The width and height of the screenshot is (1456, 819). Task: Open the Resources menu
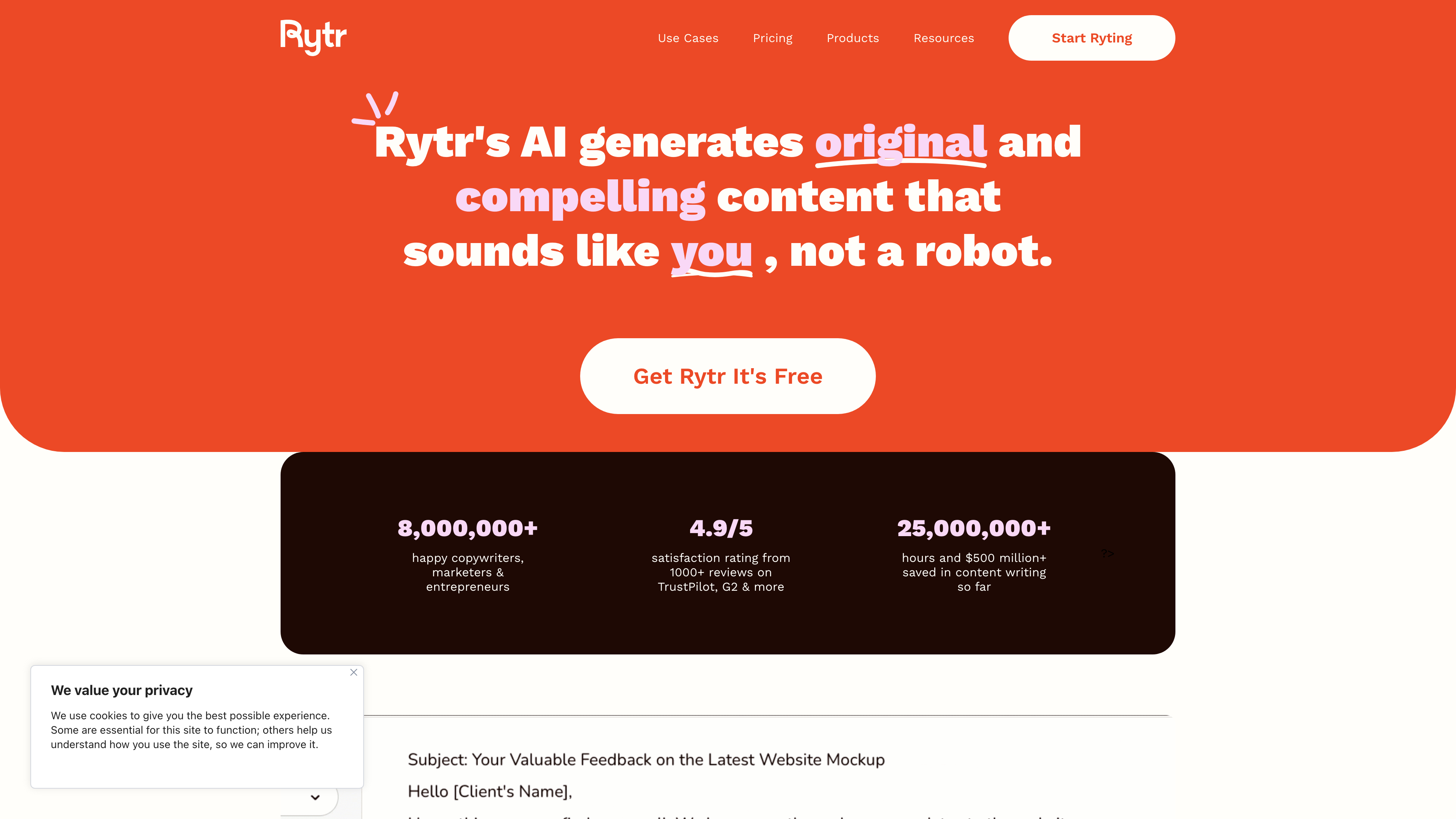click(x=943, y=38)
